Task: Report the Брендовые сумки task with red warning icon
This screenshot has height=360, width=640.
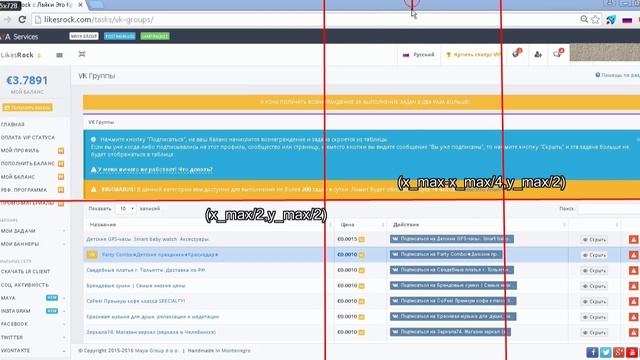Action: pos(633,286)
